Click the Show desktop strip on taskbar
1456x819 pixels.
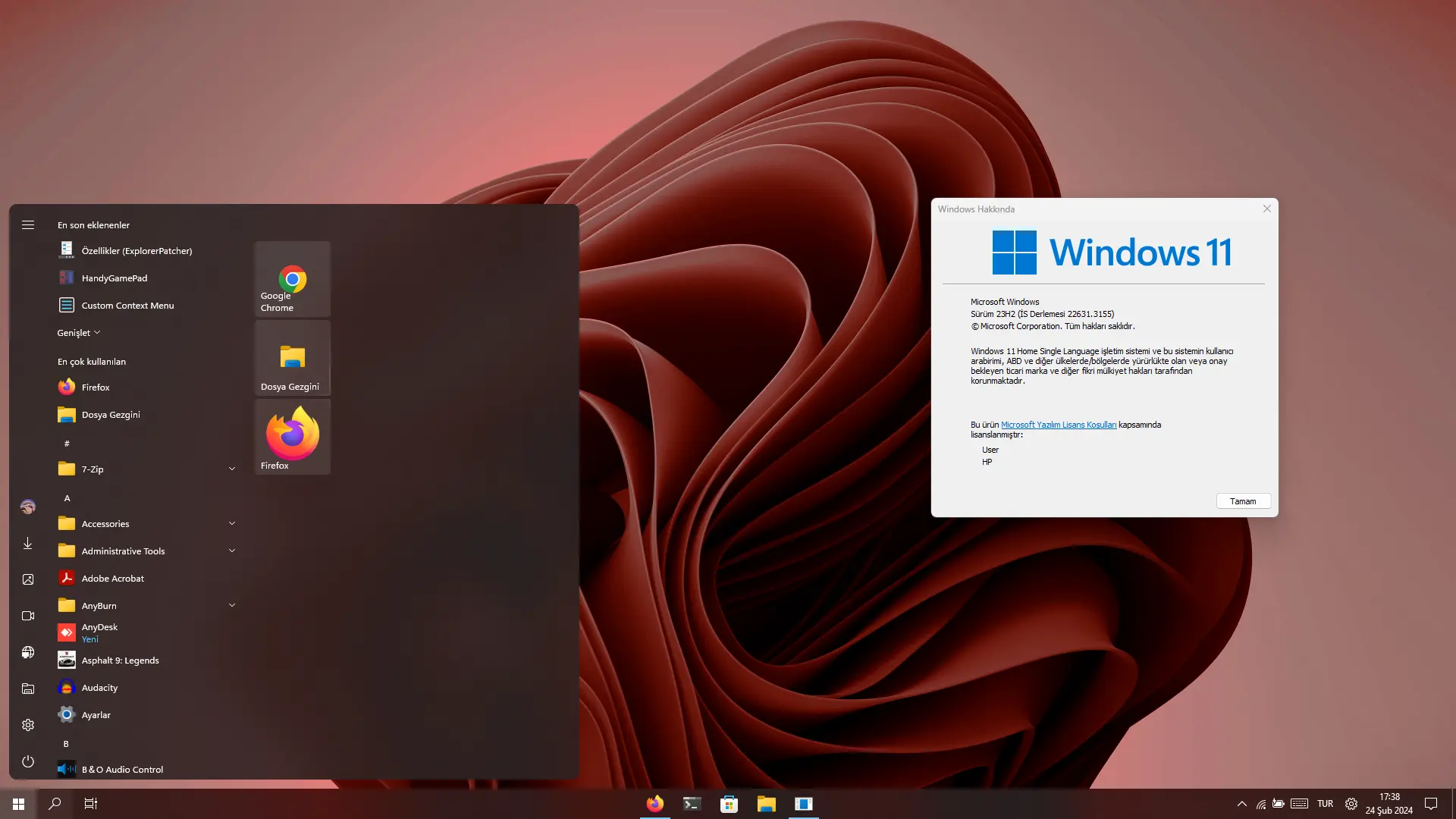tap(1453, 804)
